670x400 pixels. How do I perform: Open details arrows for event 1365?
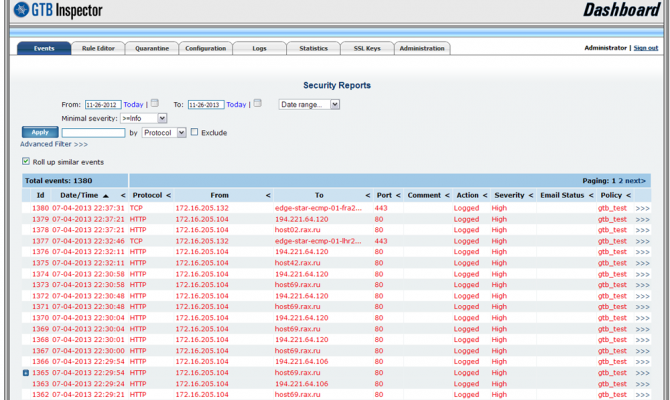pyautogui.click(x=642, y=373)
